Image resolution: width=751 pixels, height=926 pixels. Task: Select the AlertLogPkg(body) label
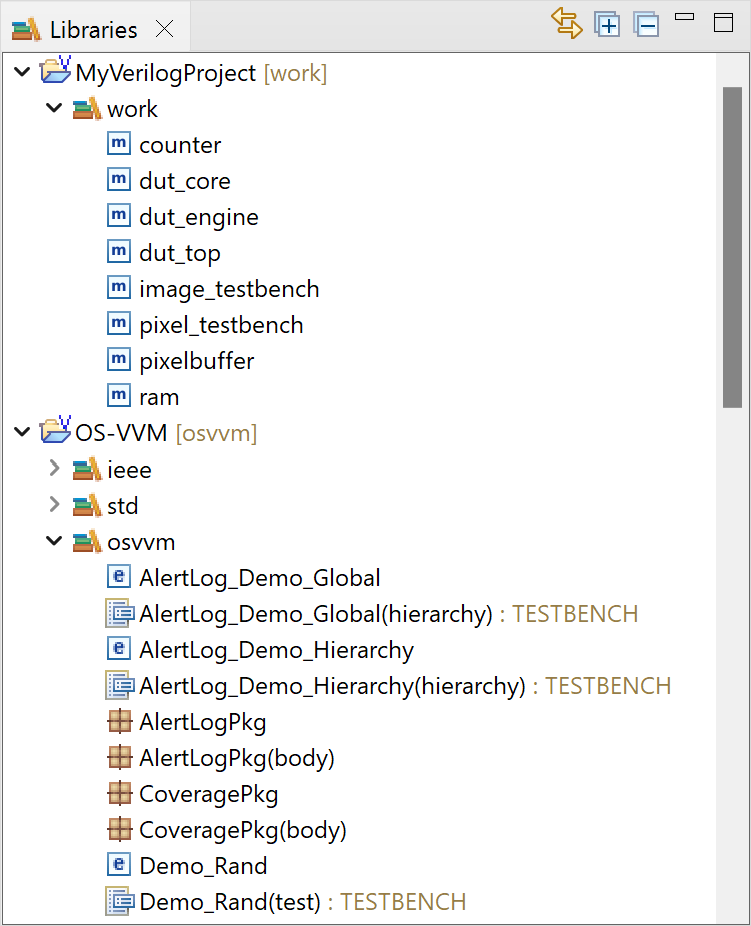(x=237, y=758)
